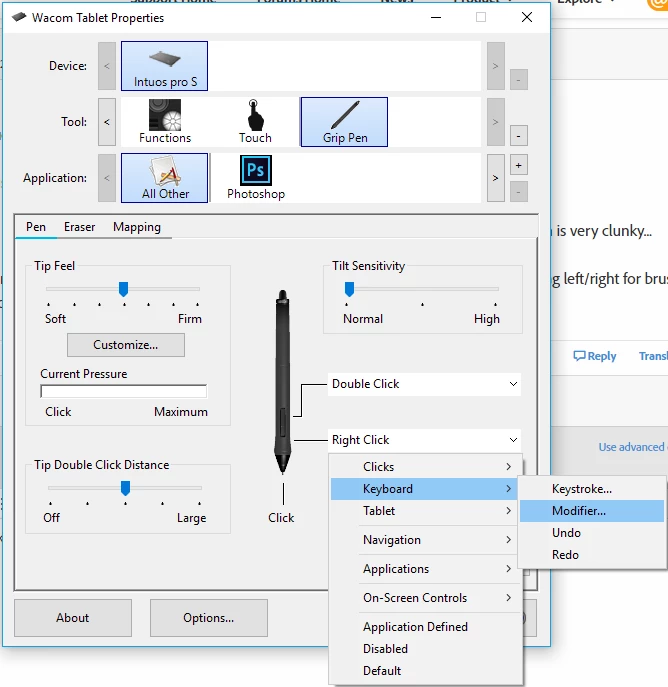Expand the Keyboard submenu
Viewport: 668px width, 687px height.
click(425, 489)
